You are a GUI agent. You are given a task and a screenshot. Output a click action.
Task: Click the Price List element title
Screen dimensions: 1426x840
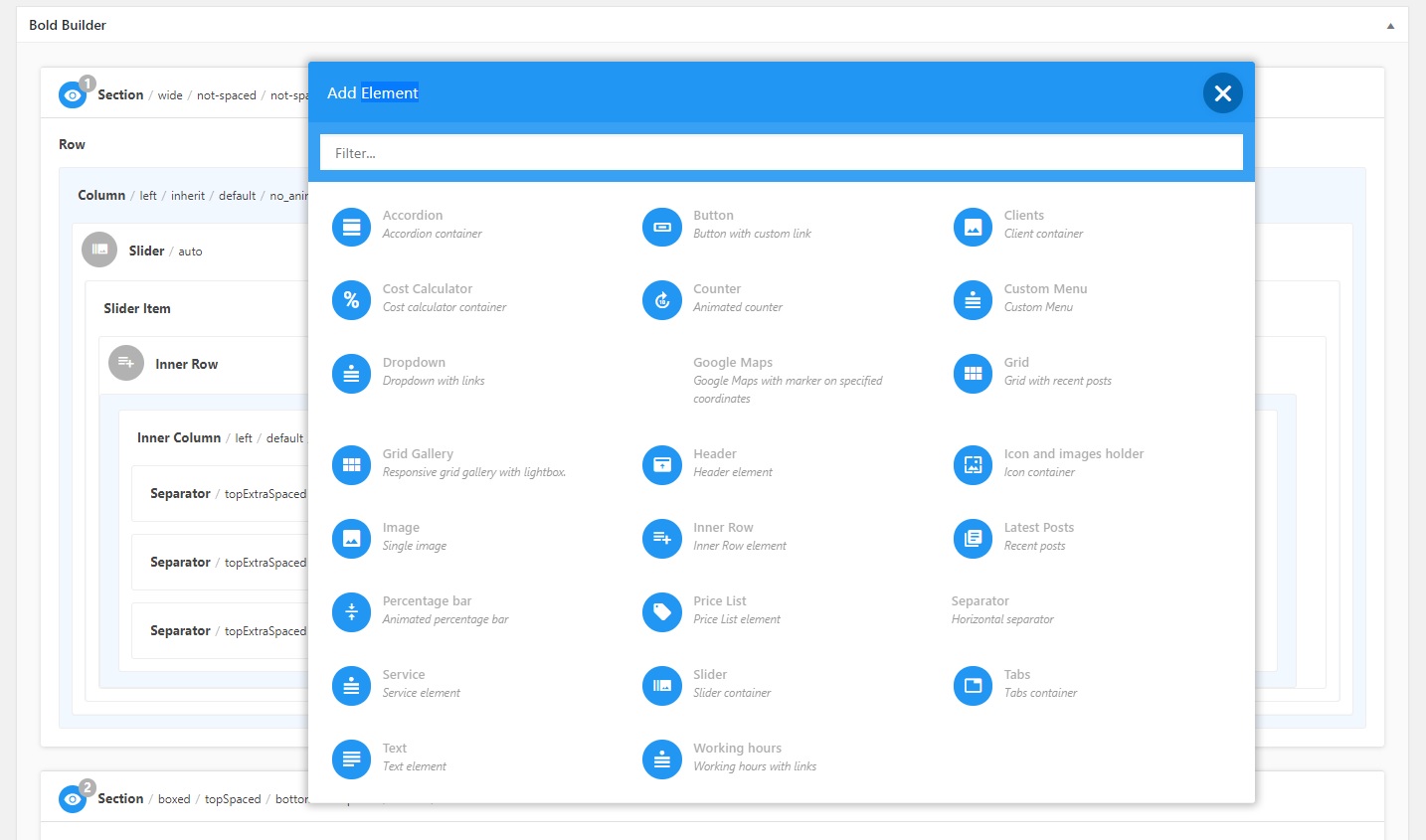point(720,601)
